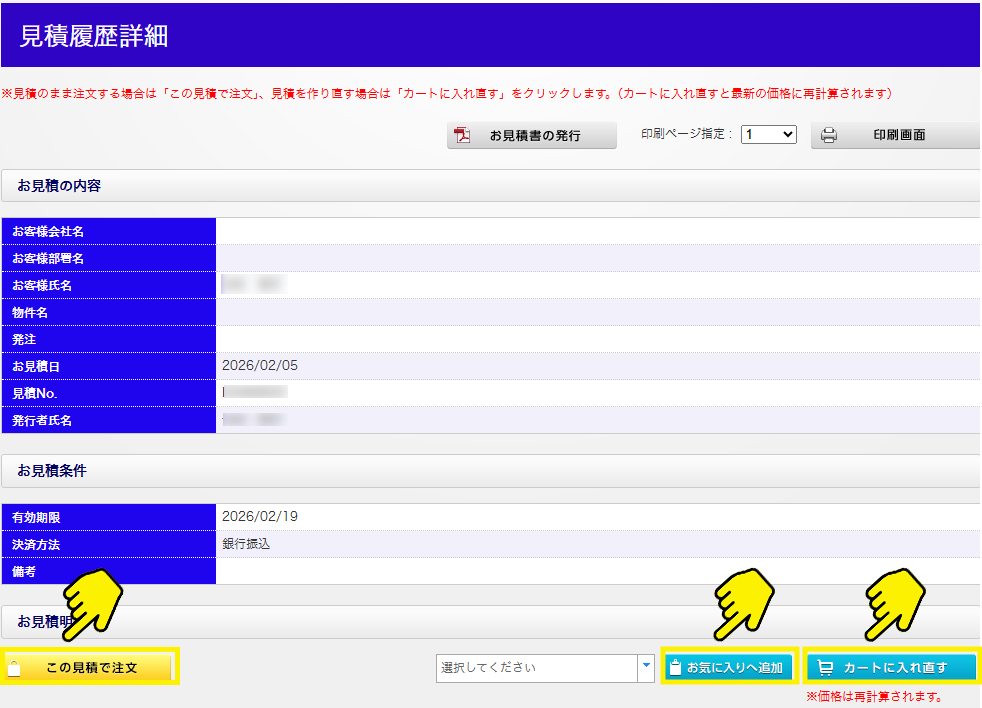Select the 見積No. row label
The image size is (982, 708).
35,394
